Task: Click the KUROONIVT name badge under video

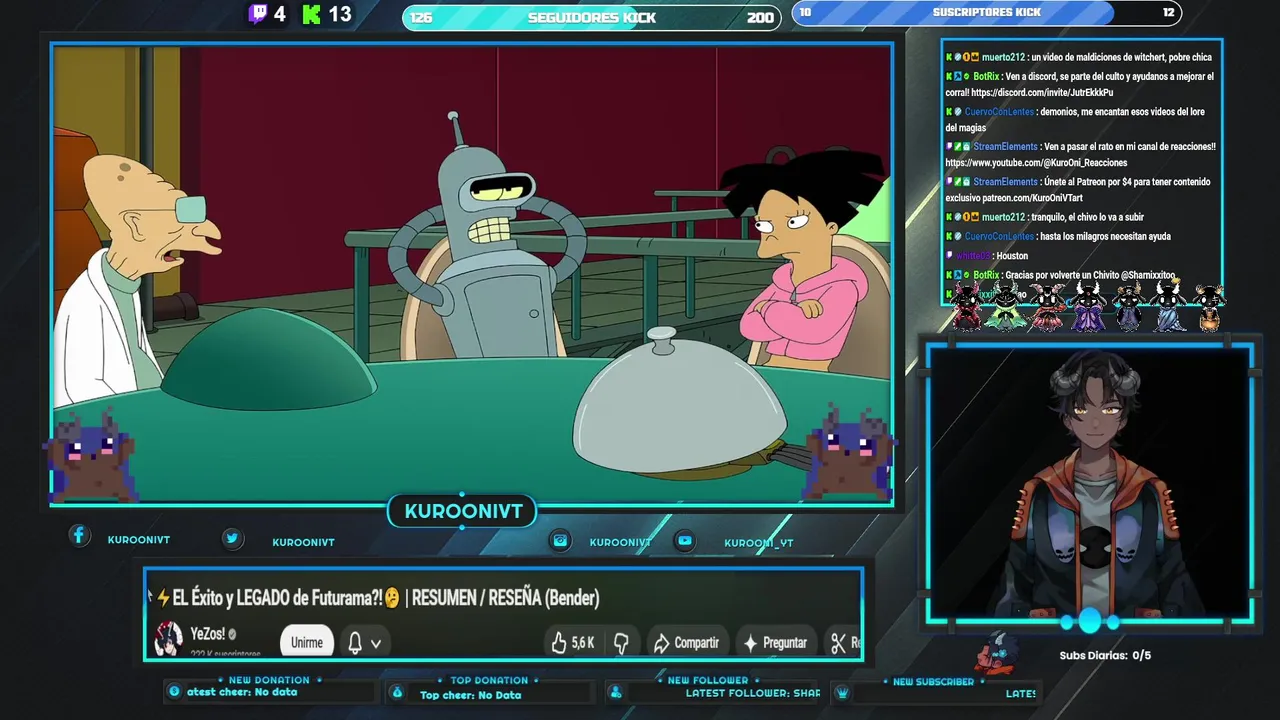Action: coord(463,512)
